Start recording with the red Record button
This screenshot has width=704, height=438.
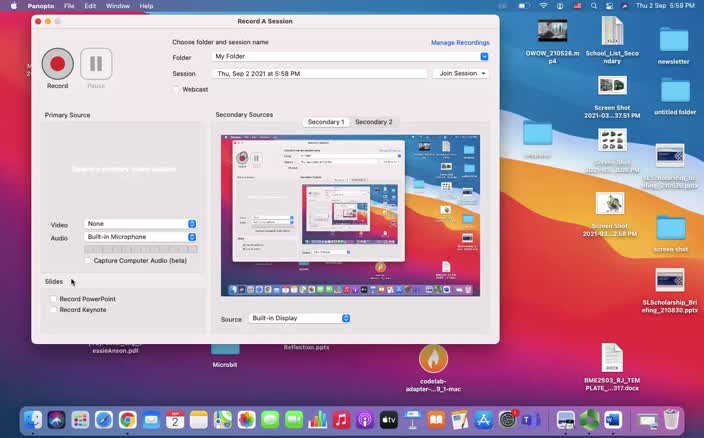pyautogui.click(x=57, y=64)
